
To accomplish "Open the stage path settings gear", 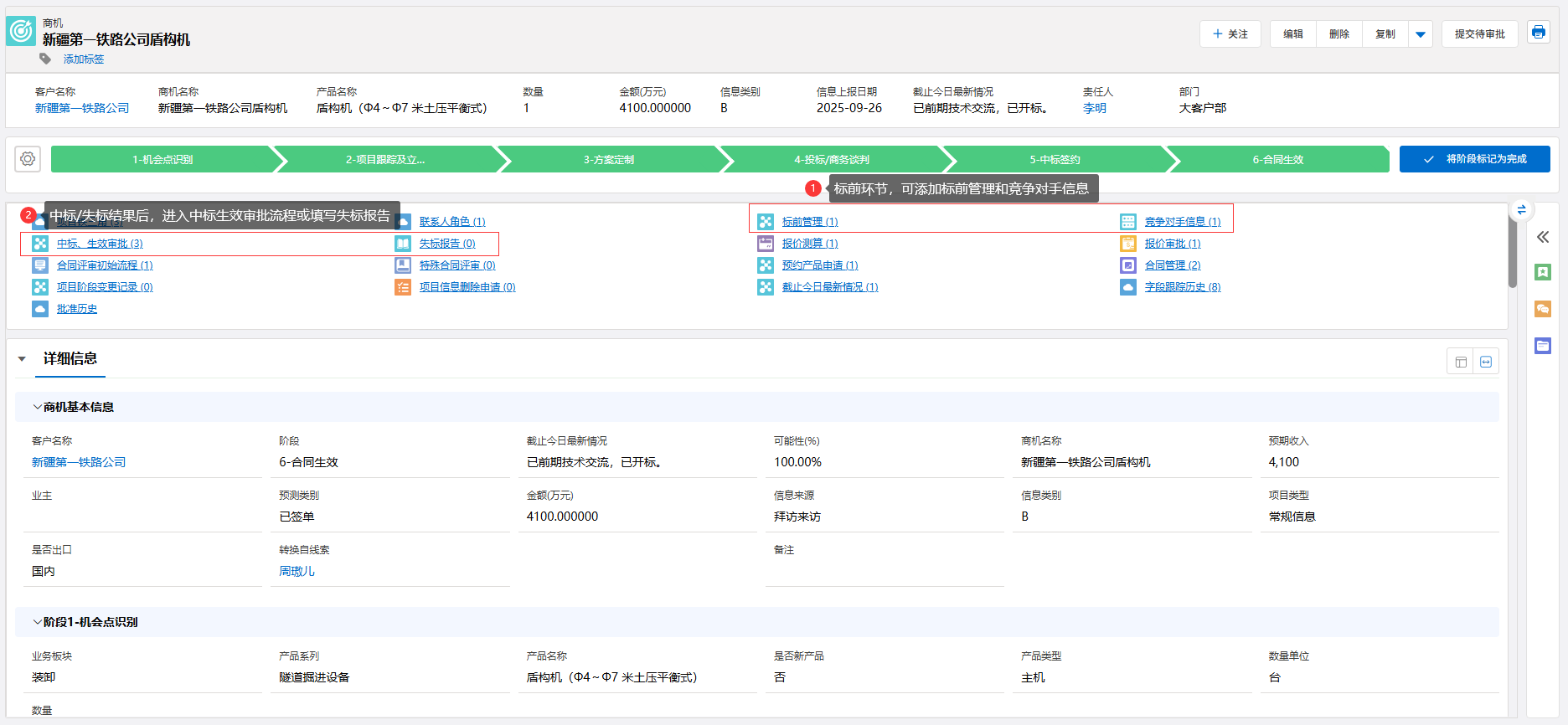I will click(x=28, y=159).
